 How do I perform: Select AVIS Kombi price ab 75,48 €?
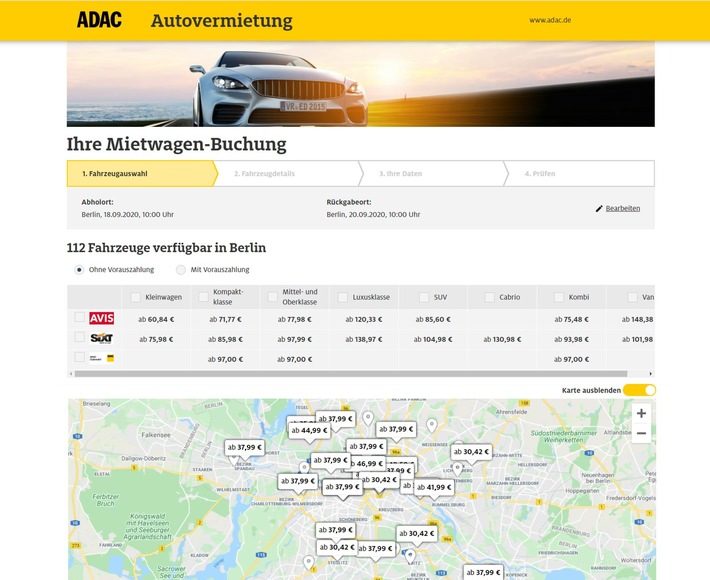click(x=571, y=319)
